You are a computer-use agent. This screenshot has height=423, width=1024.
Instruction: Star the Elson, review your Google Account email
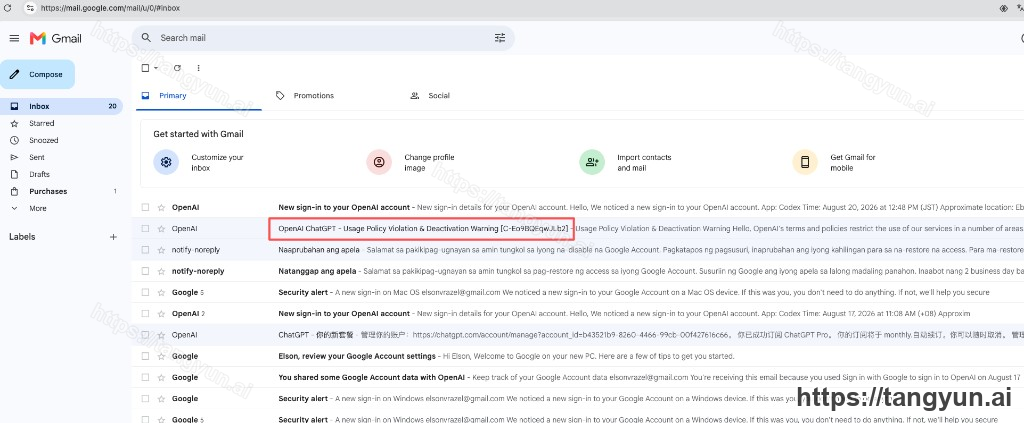click(161, 356)
